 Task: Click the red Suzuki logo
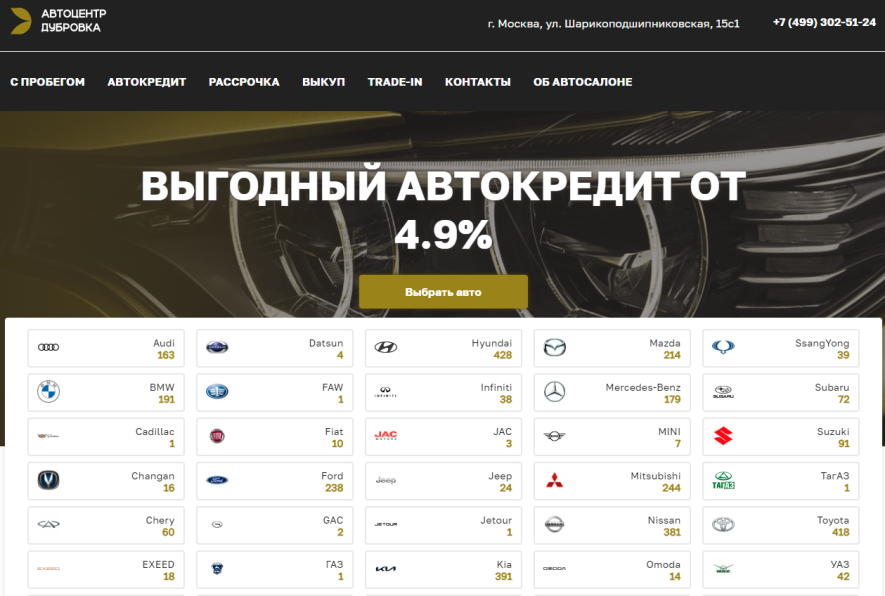pos(723,436)
